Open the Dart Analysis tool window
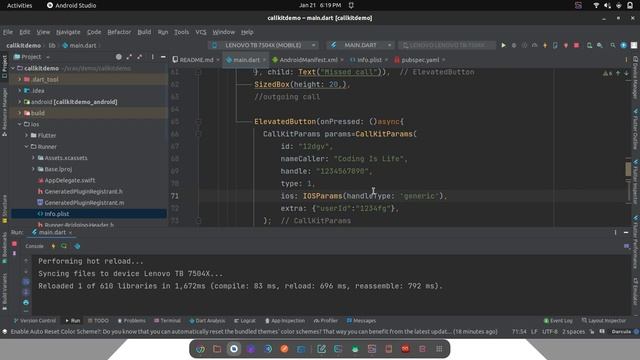This screenshot has height=360, width=640. pos(207,321)
